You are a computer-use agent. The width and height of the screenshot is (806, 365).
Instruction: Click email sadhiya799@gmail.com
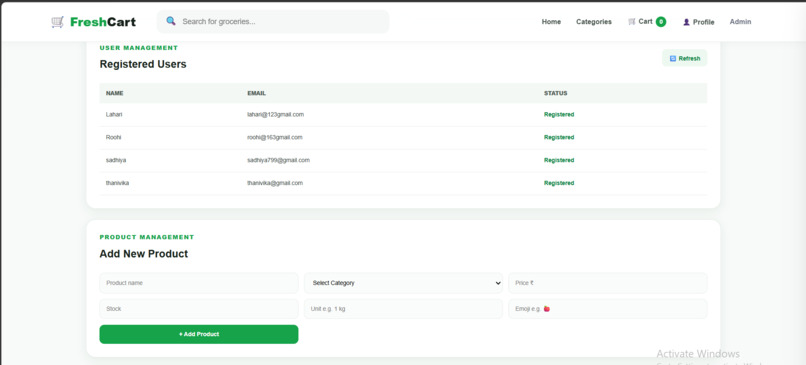coord(279,160)
